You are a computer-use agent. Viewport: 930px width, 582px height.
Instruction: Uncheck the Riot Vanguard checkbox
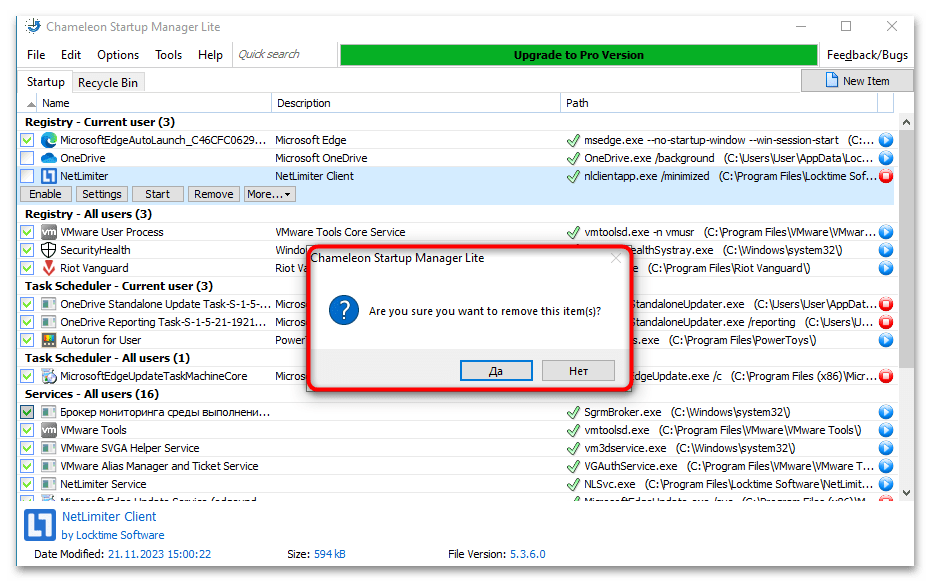pyautogui.click(x=27, y=268)
